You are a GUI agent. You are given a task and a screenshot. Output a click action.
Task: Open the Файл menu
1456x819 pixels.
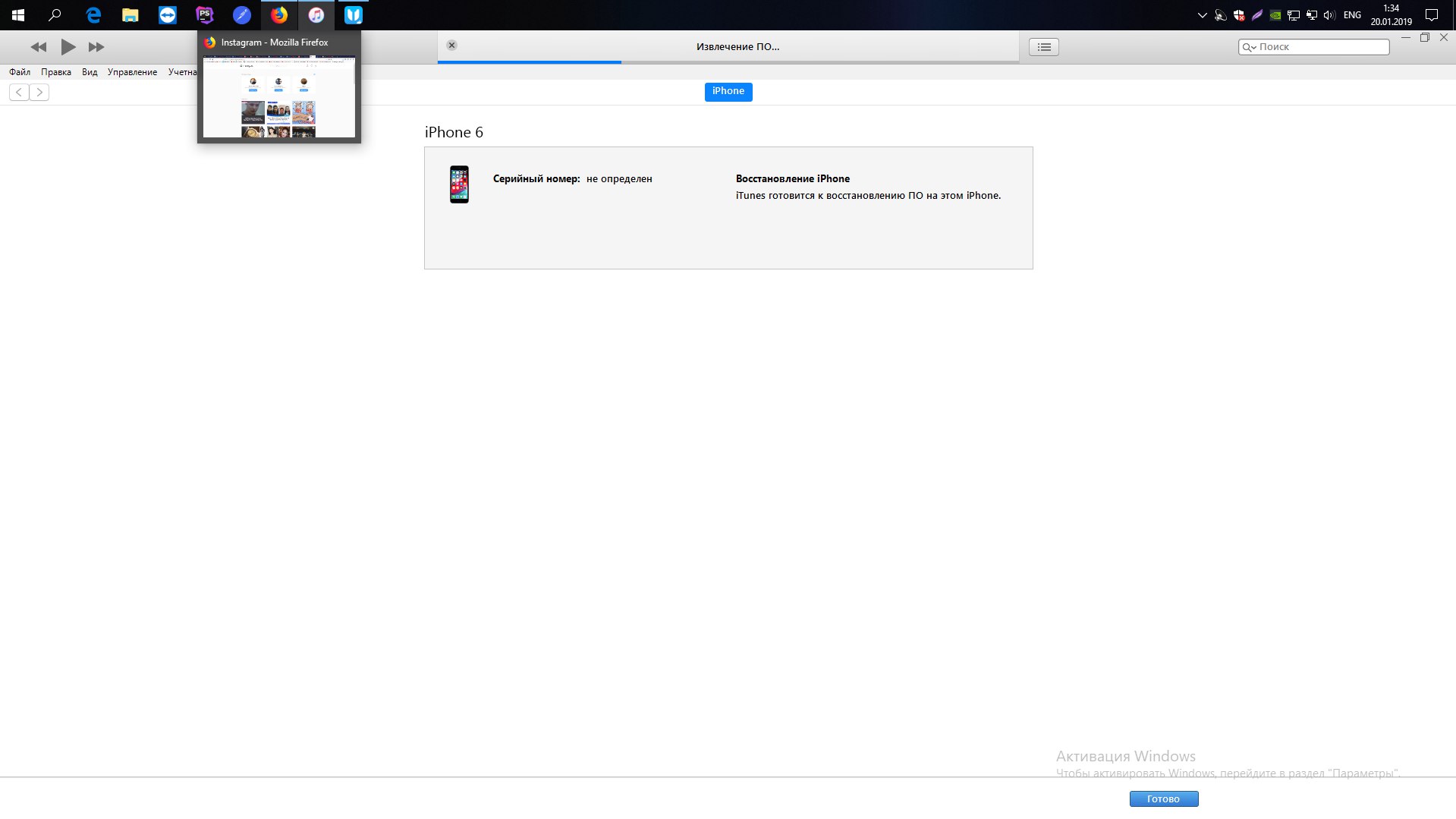pyautogui.click(x=20, y=72)
